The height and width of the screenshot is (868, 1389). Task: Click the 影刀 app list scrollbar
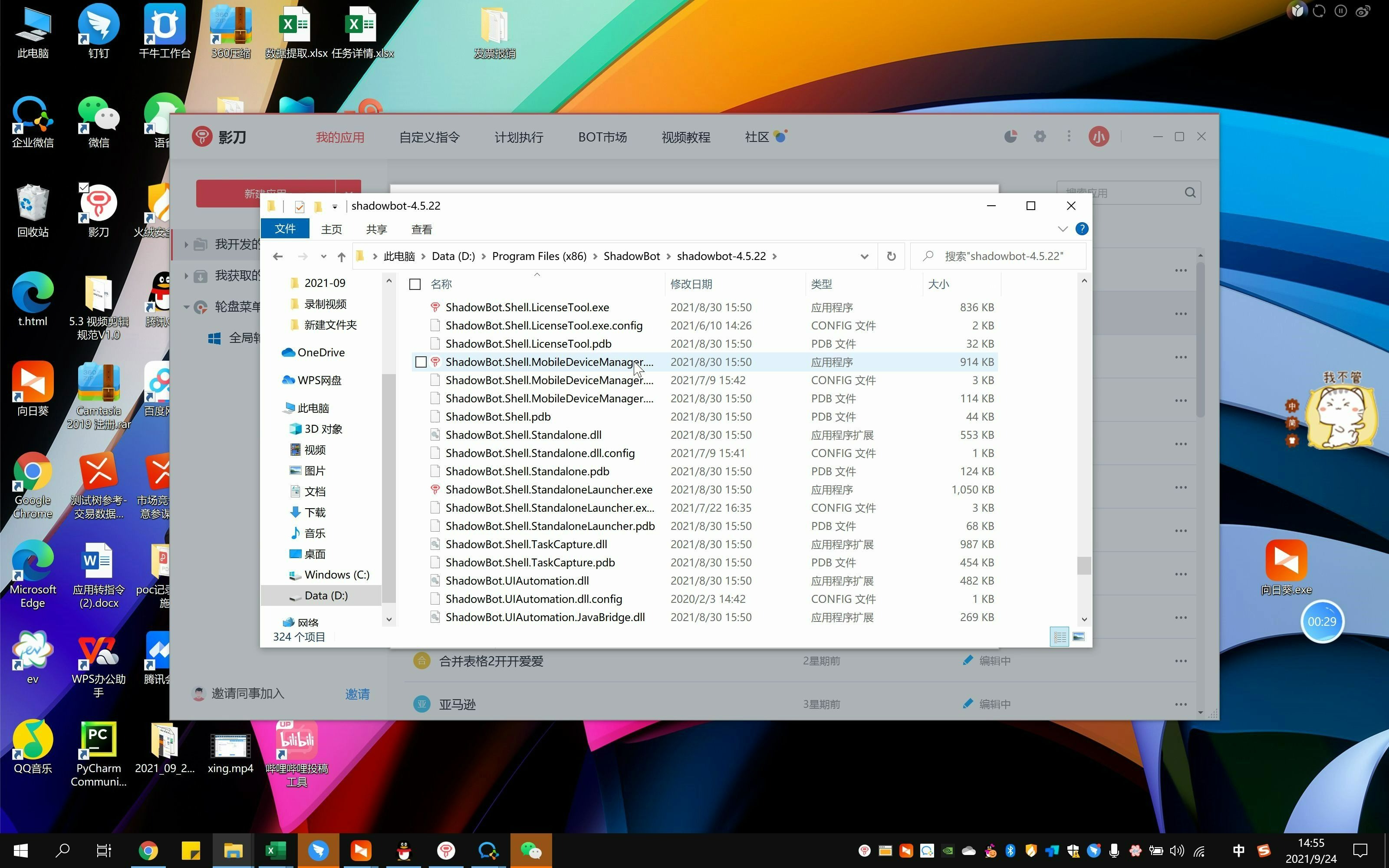[x=1200, y=340]
